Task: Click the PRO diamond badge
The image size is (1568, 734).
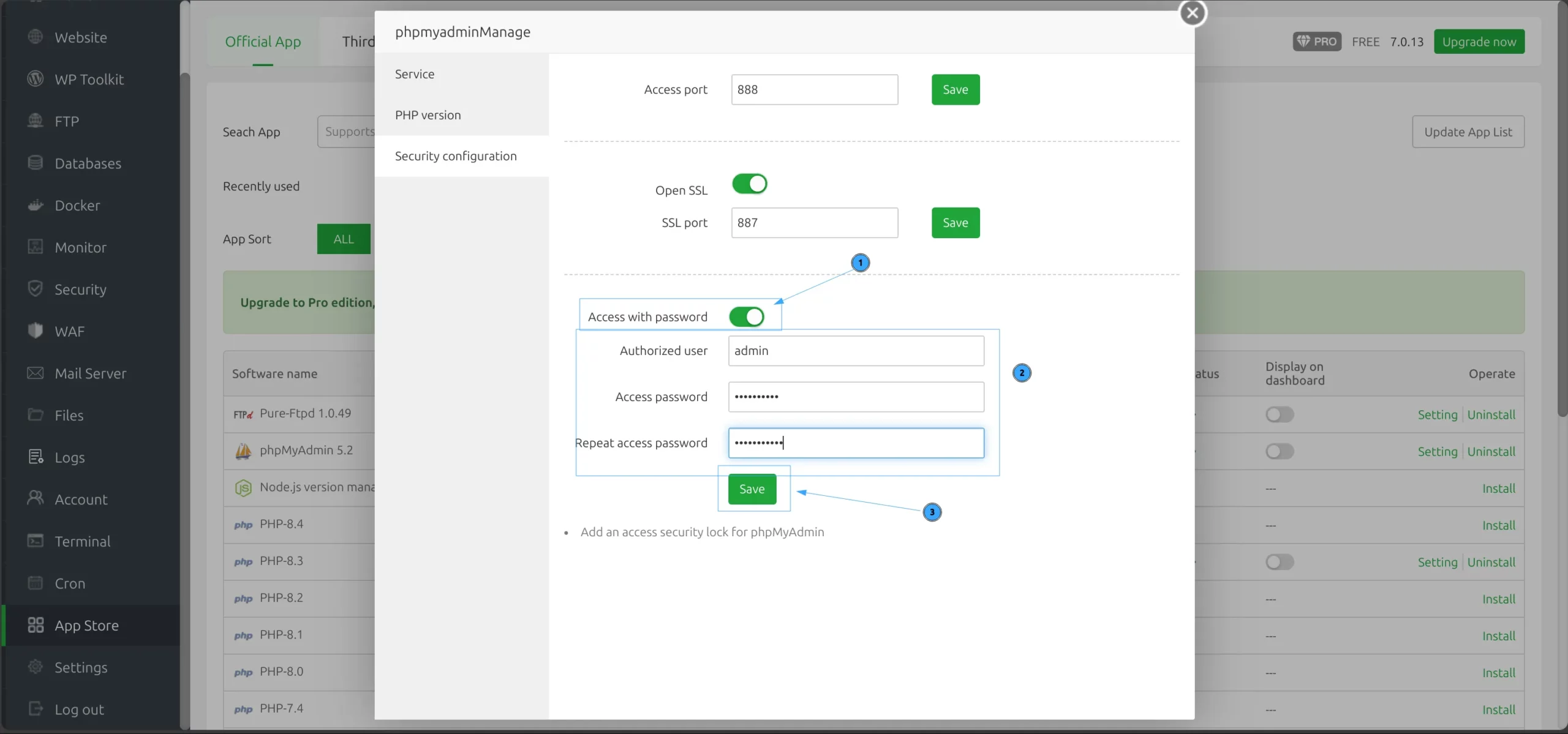Action: tap(1317, 42)
